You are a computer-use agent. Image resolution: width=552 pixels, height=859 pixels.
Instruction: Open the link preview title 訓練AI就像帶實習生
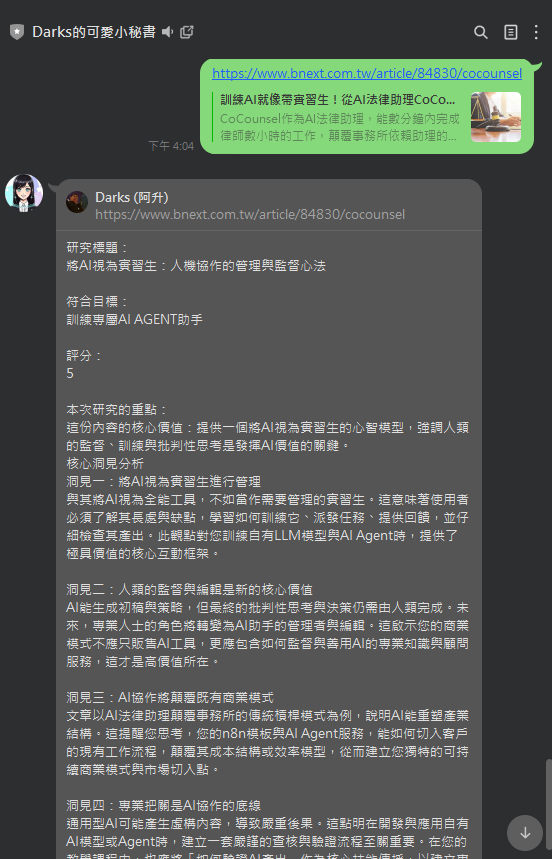tap(338, 100)
